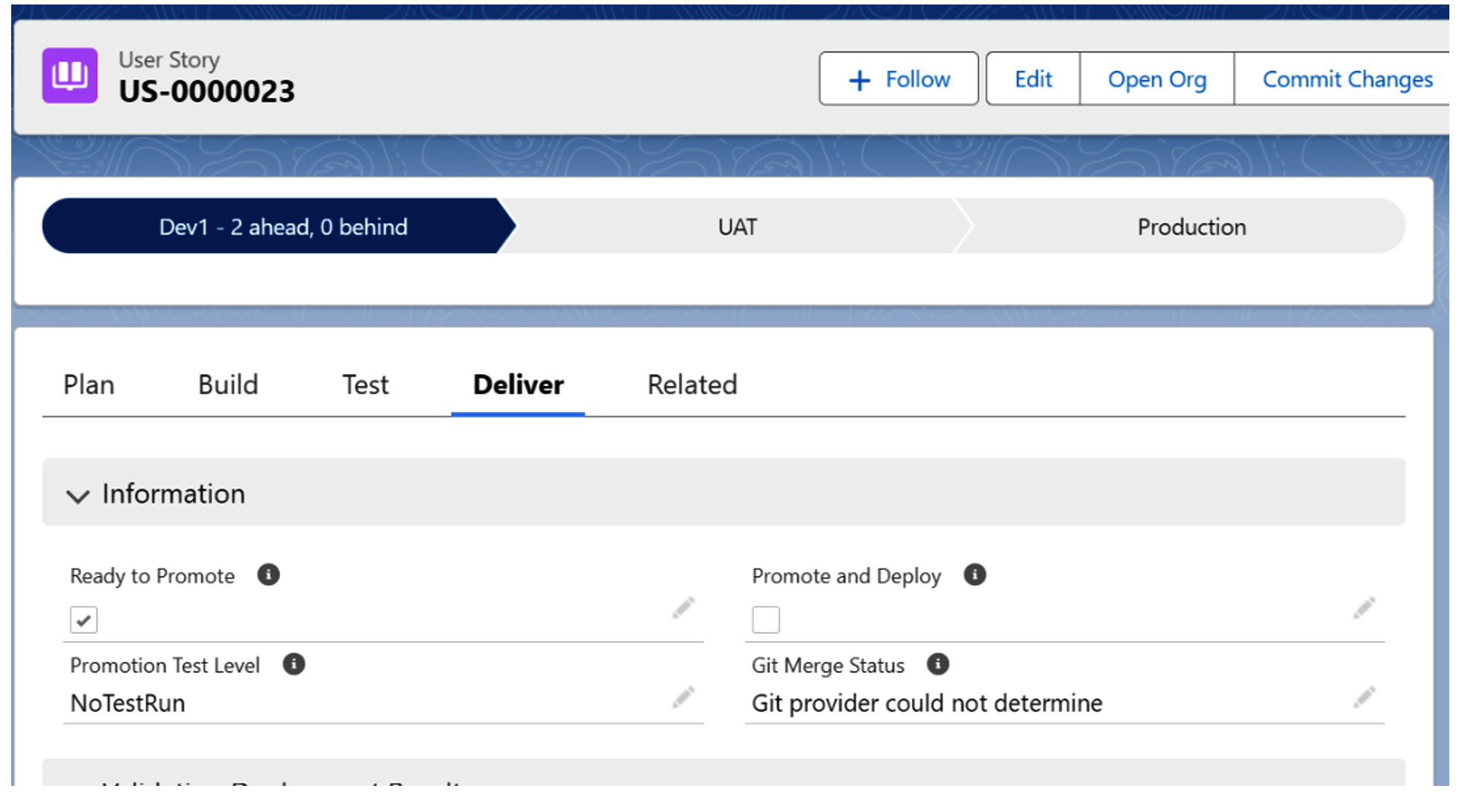Click 'Git provider could not determine' text

(x=927, y=703)
